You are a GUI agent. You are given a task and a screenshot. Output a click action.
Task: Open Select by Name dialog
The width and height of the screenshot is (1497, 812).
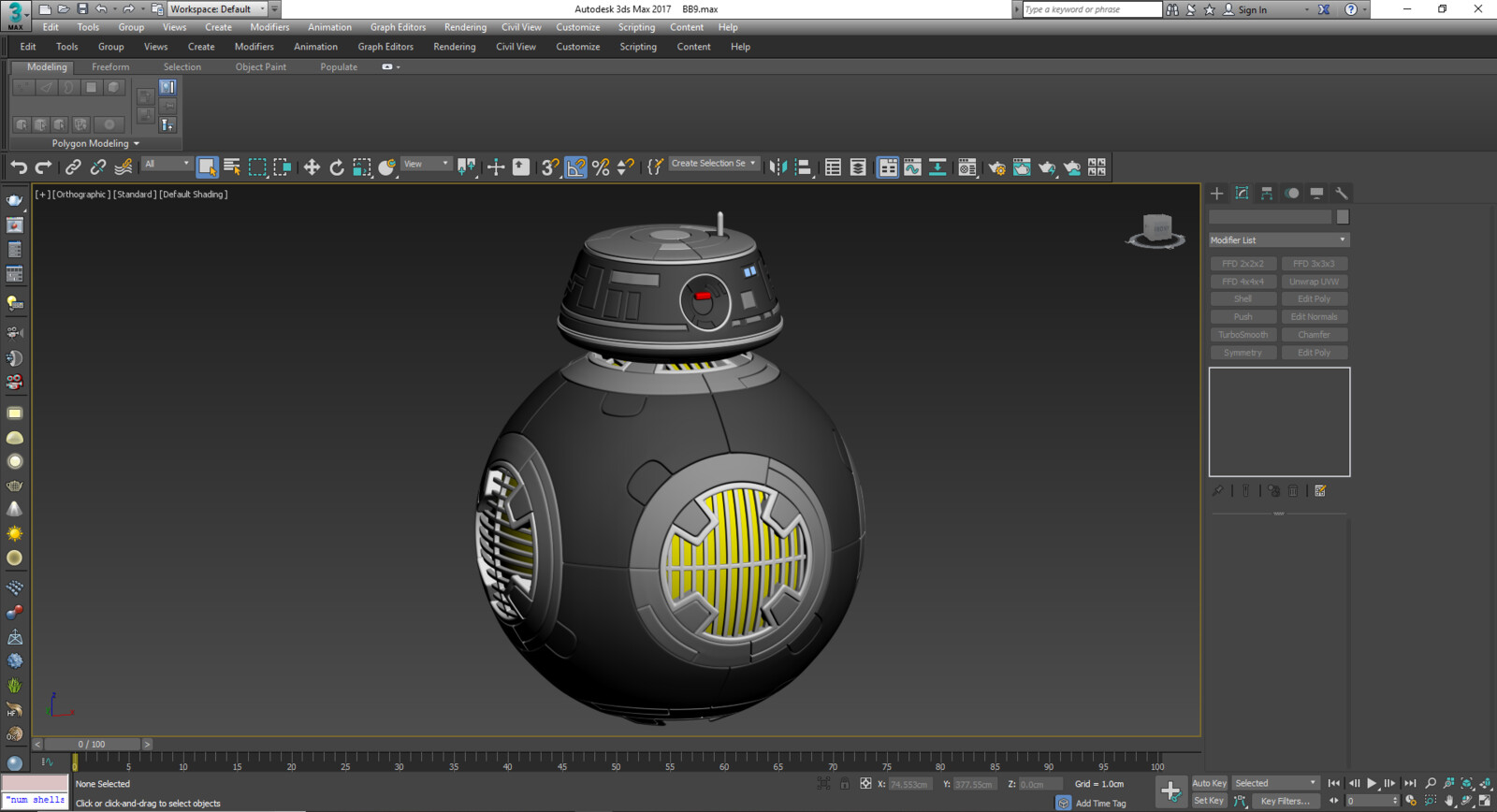click(x=232, y=167)
